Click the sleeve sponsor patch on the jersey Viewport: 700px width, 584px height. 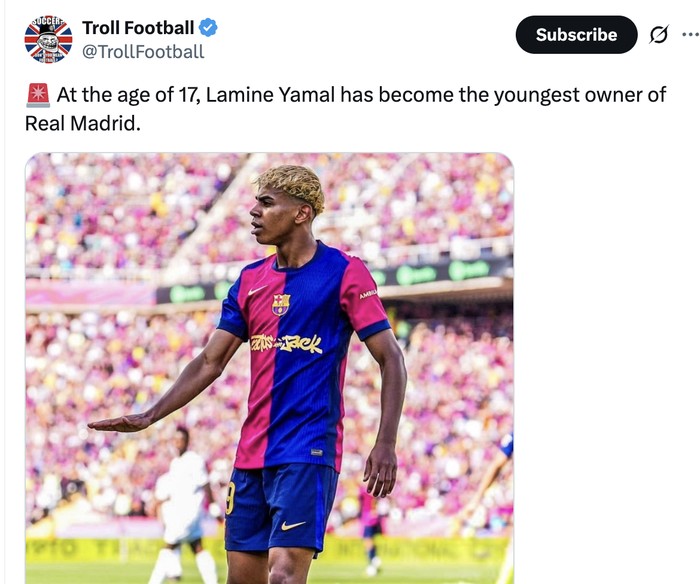368,294
